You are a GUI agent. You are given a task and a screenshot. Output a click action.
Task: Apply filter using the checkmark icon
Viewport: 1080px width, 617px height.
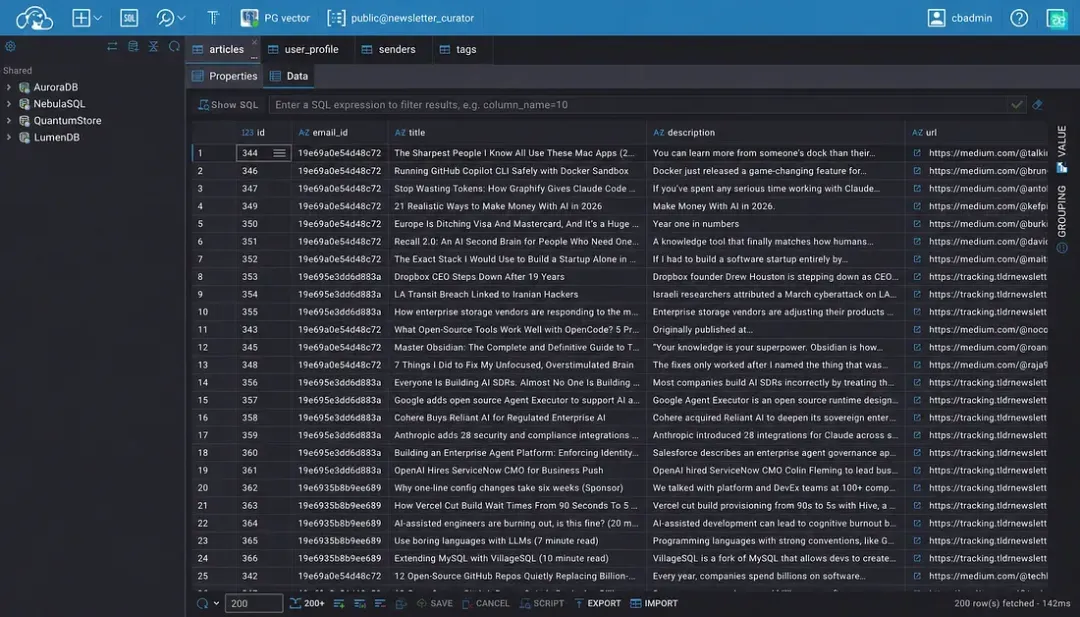(x=1016, y=105)
